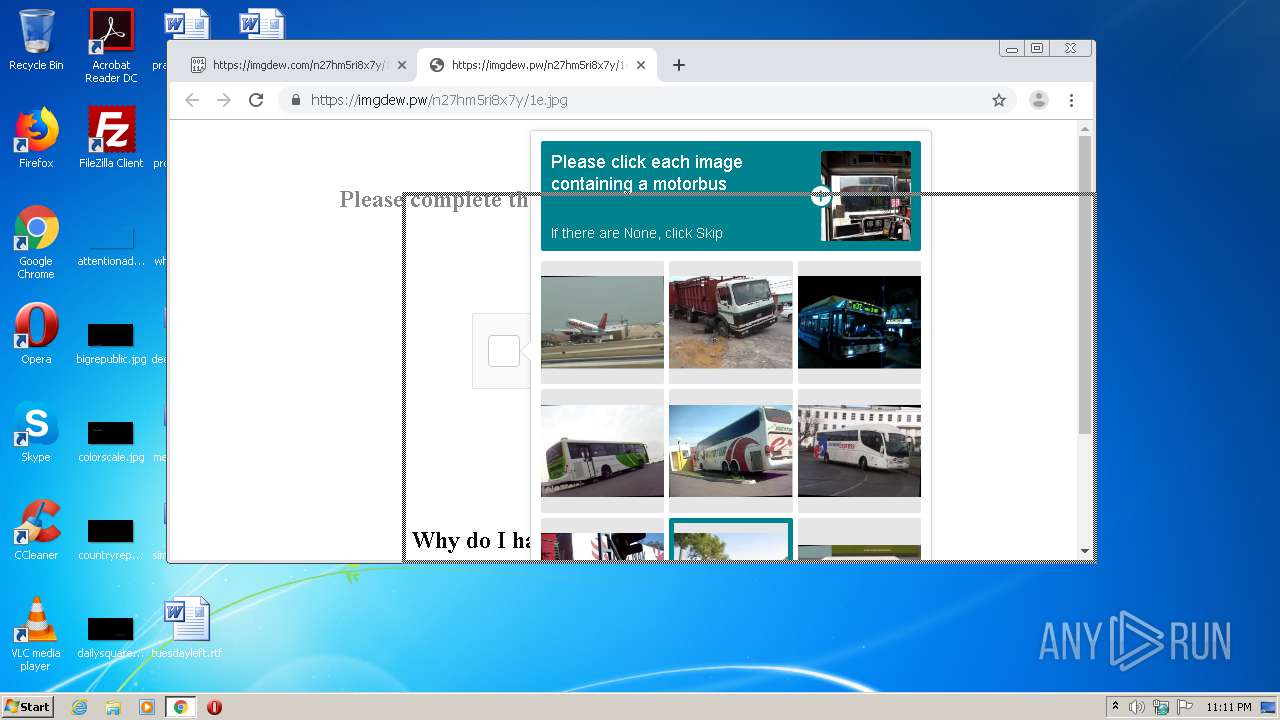Open Action Center flag icon
This screenshot has width=1280, height=720.
point(1185,707)
